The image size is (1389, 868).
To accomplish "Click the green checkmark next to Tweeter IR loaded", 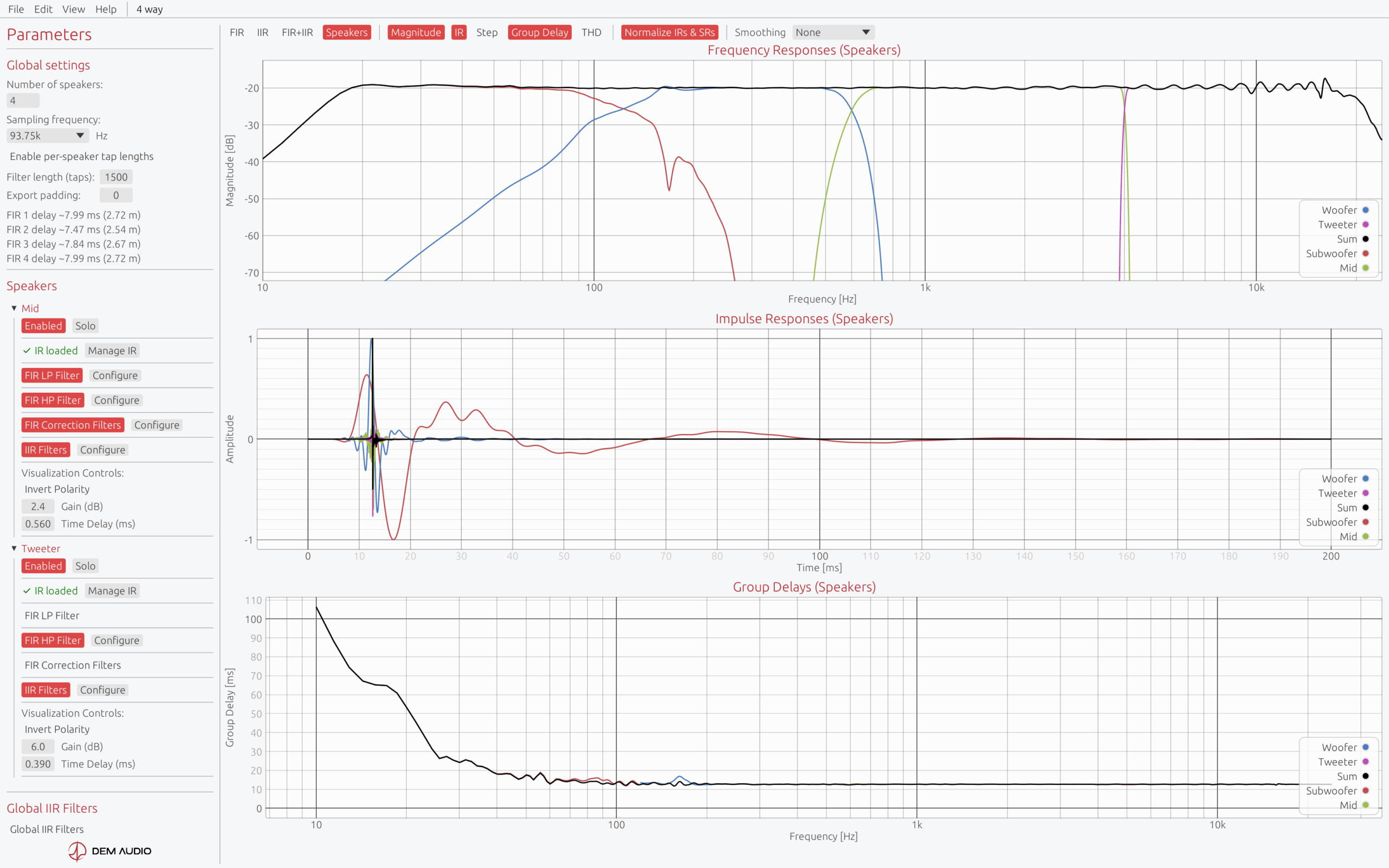I will [x=27, y=591].
